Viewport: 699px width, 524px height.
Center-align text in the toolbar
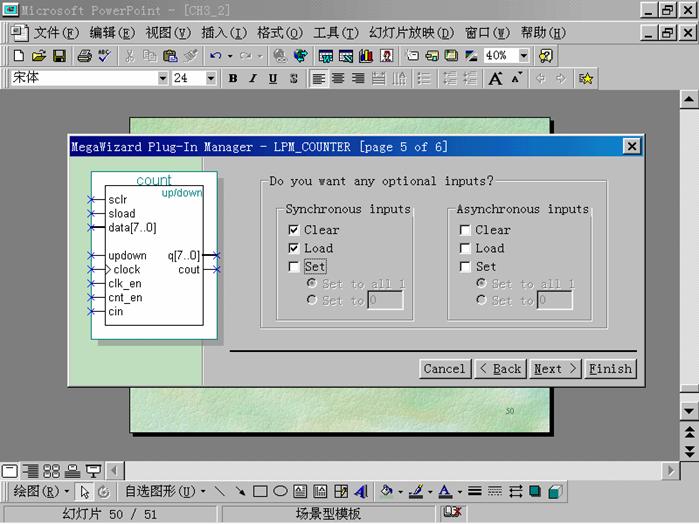pos(338,78)
